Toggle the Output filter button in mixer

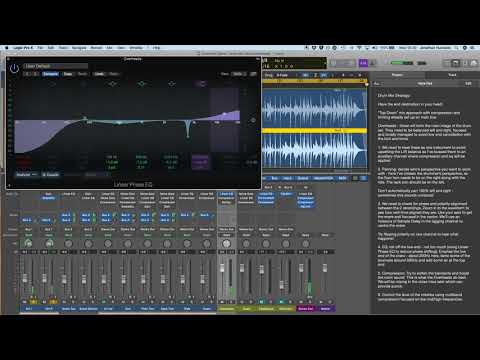coord(303,178)
